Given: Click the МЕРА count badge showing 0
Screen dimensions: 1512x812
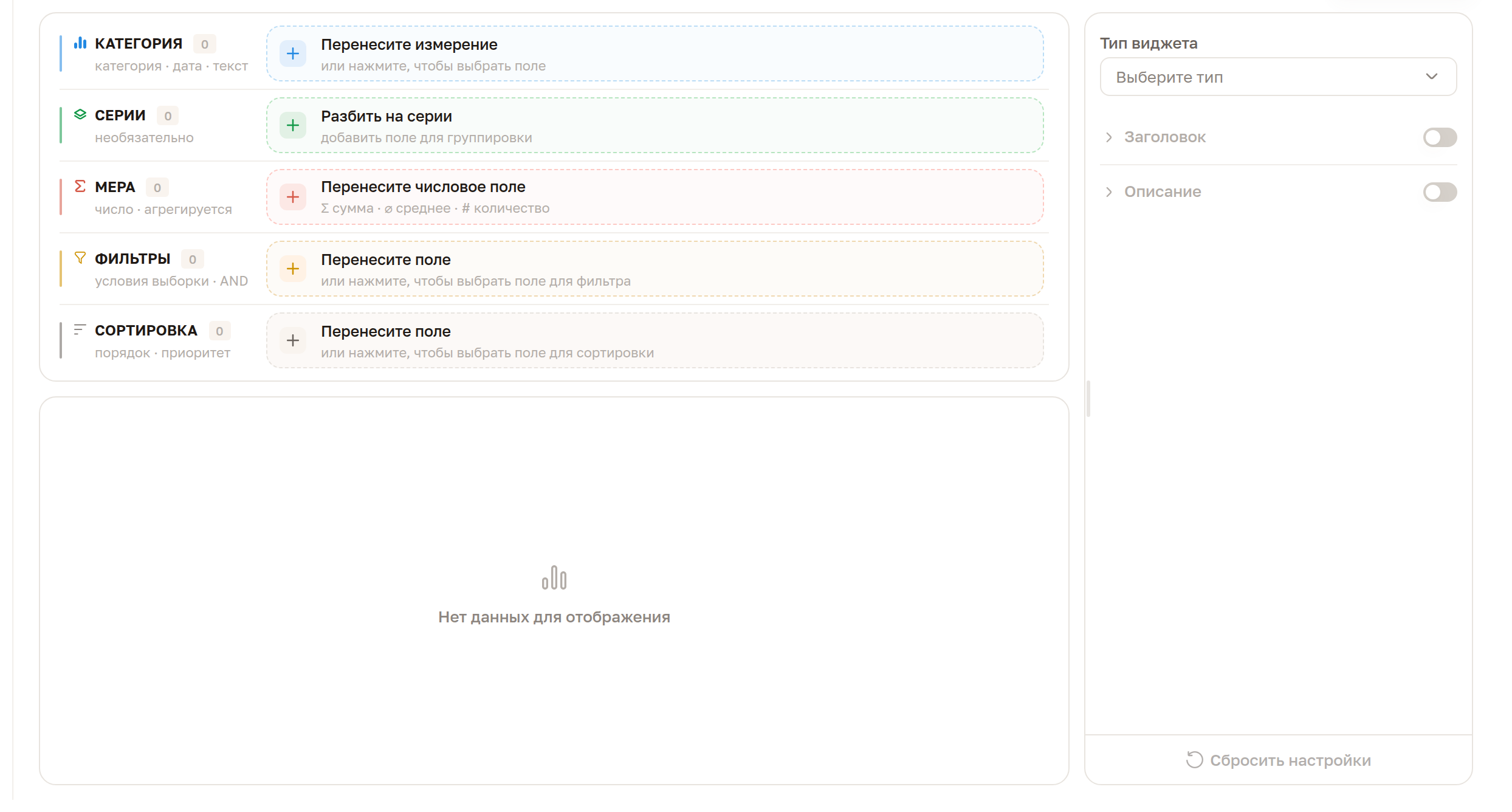Looking at the screenshot, I should click(x=157, y=187).
